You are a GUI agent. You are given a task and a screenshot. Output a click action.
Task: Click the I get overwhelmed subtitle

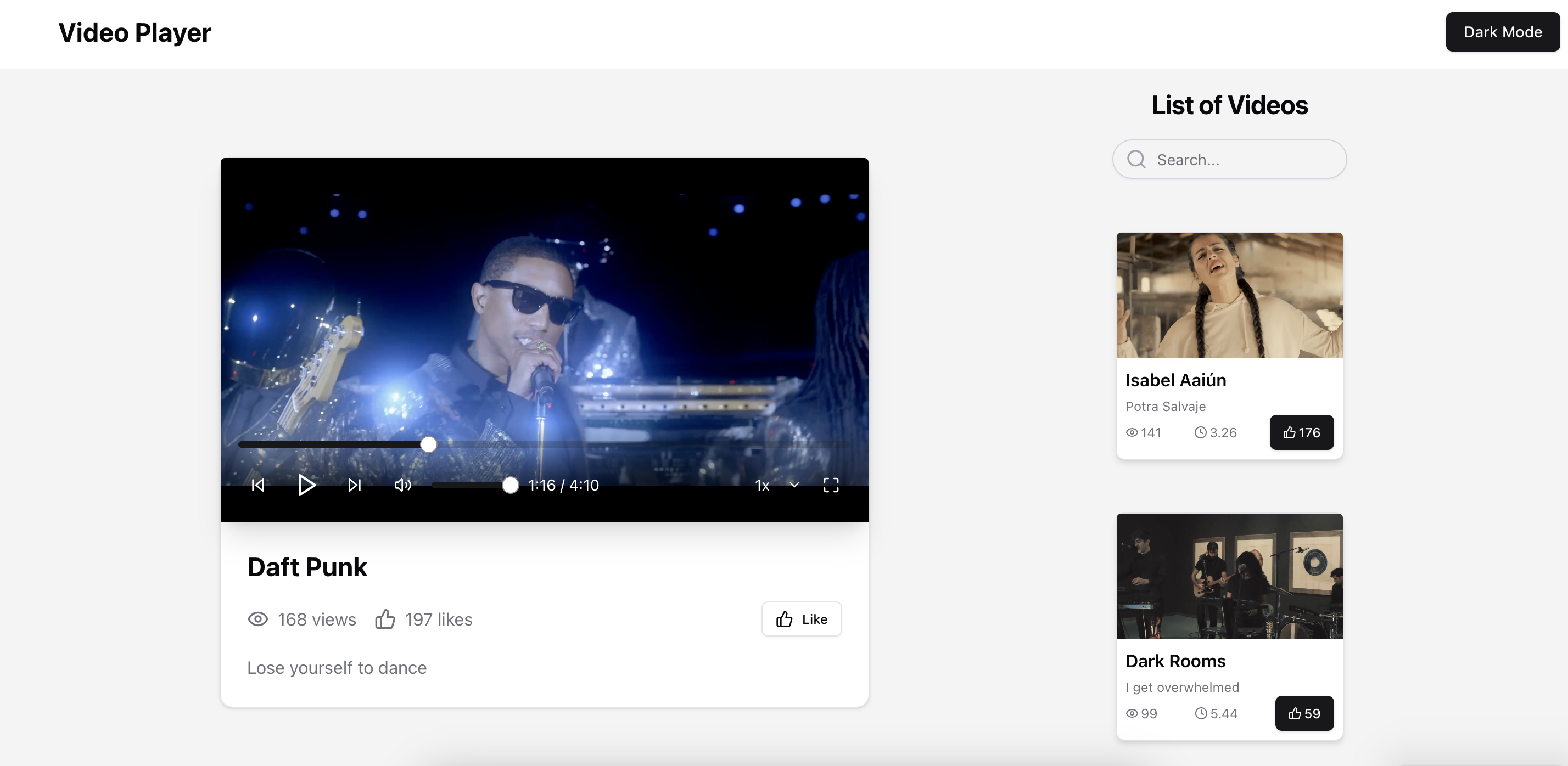click(x=1182, y=688)
